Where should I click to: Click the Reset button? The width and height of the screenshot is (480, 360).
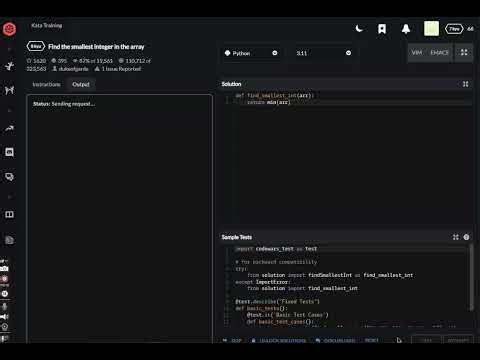tap(372, 340)
